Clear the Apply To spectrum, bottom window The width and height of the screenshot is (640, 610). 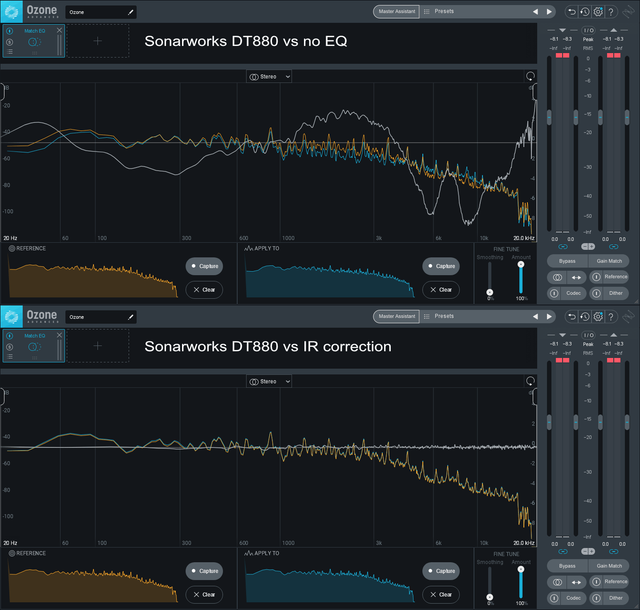point(441,594)
